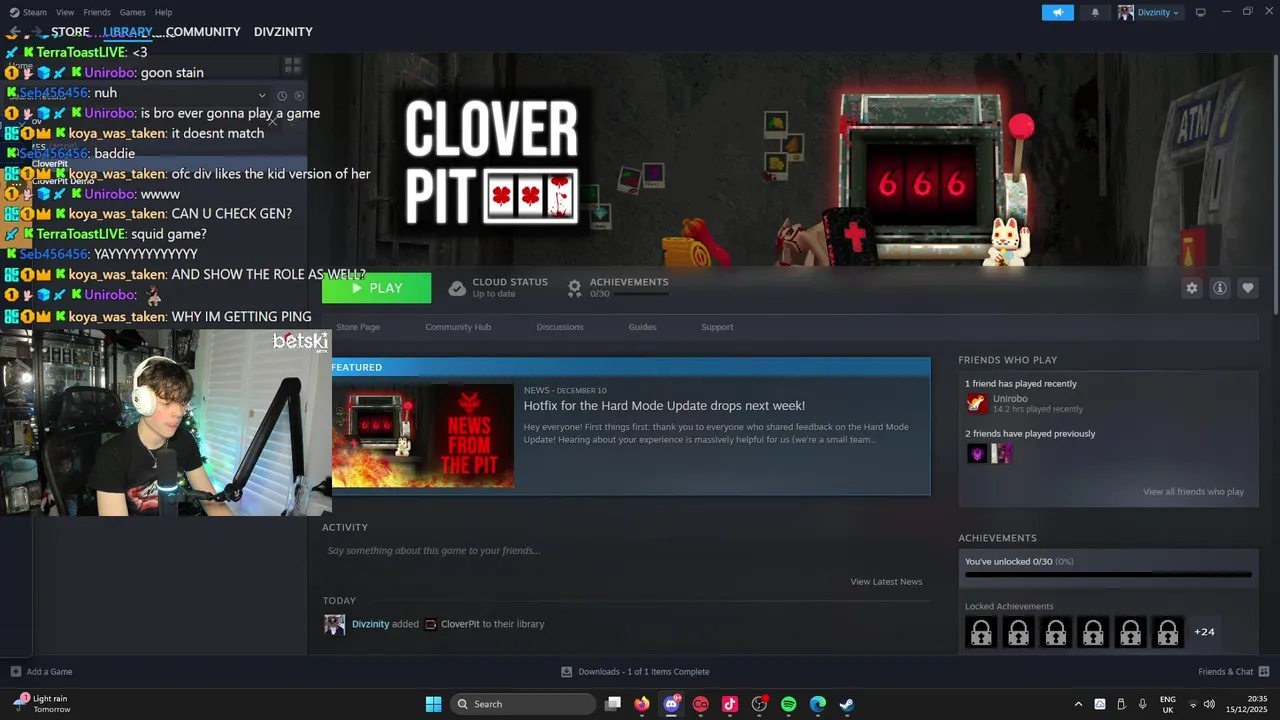Open Task View on taskbar
This screenshot has width=1280, height=720.
point(613,704)
